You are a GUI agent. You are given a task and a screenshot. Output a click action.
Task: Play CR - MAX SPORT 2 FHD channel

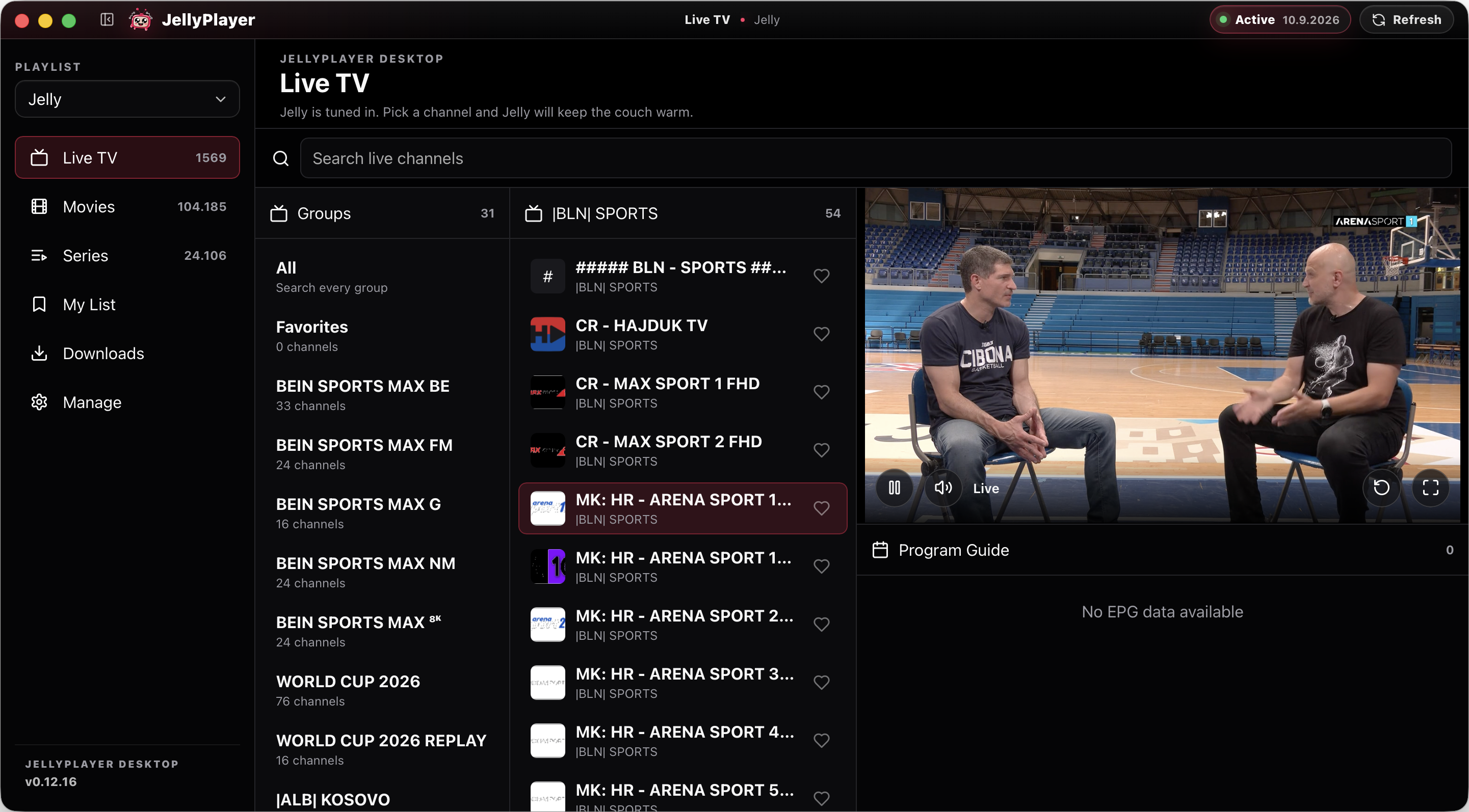pos(683,450)
